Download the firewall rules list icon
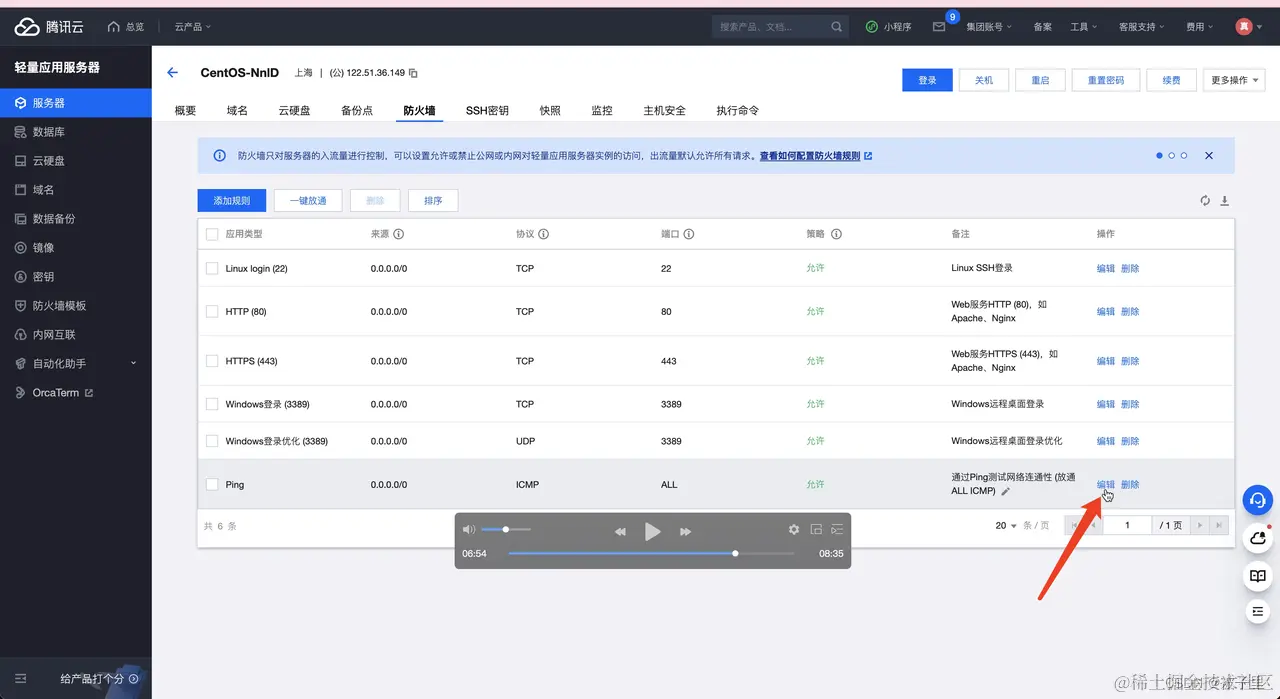 (1224, 201)
